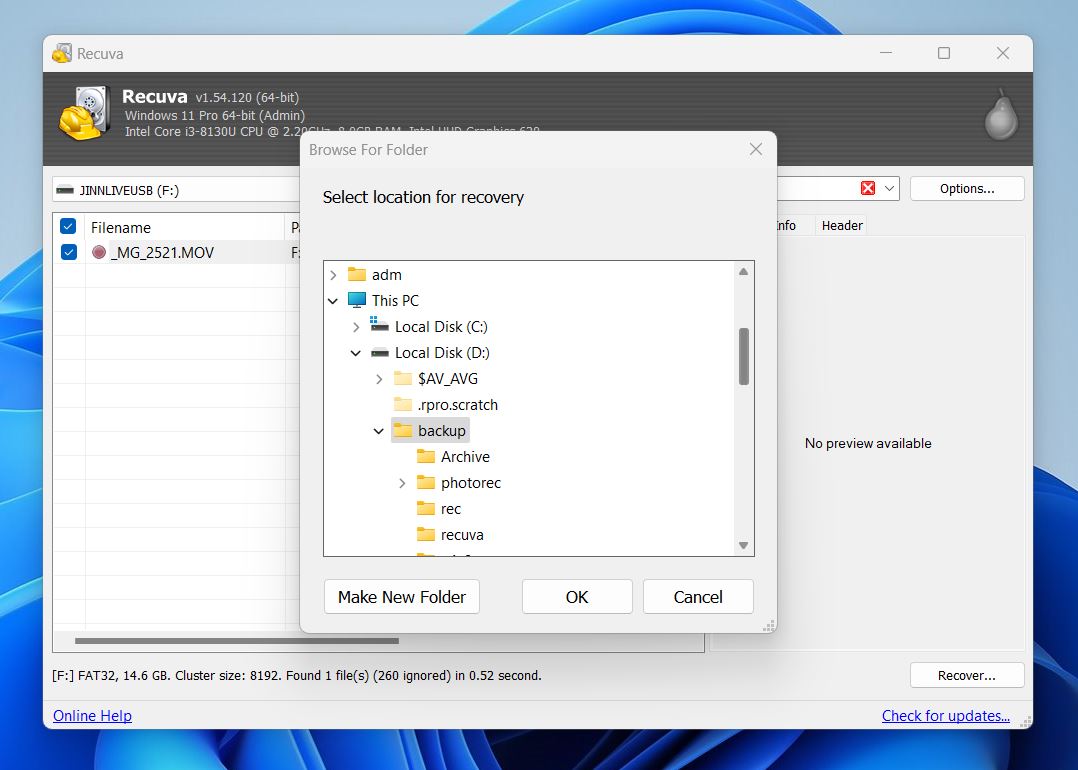Switch to the Header tab
1078x770 pixels.
(x=842, y=226)
